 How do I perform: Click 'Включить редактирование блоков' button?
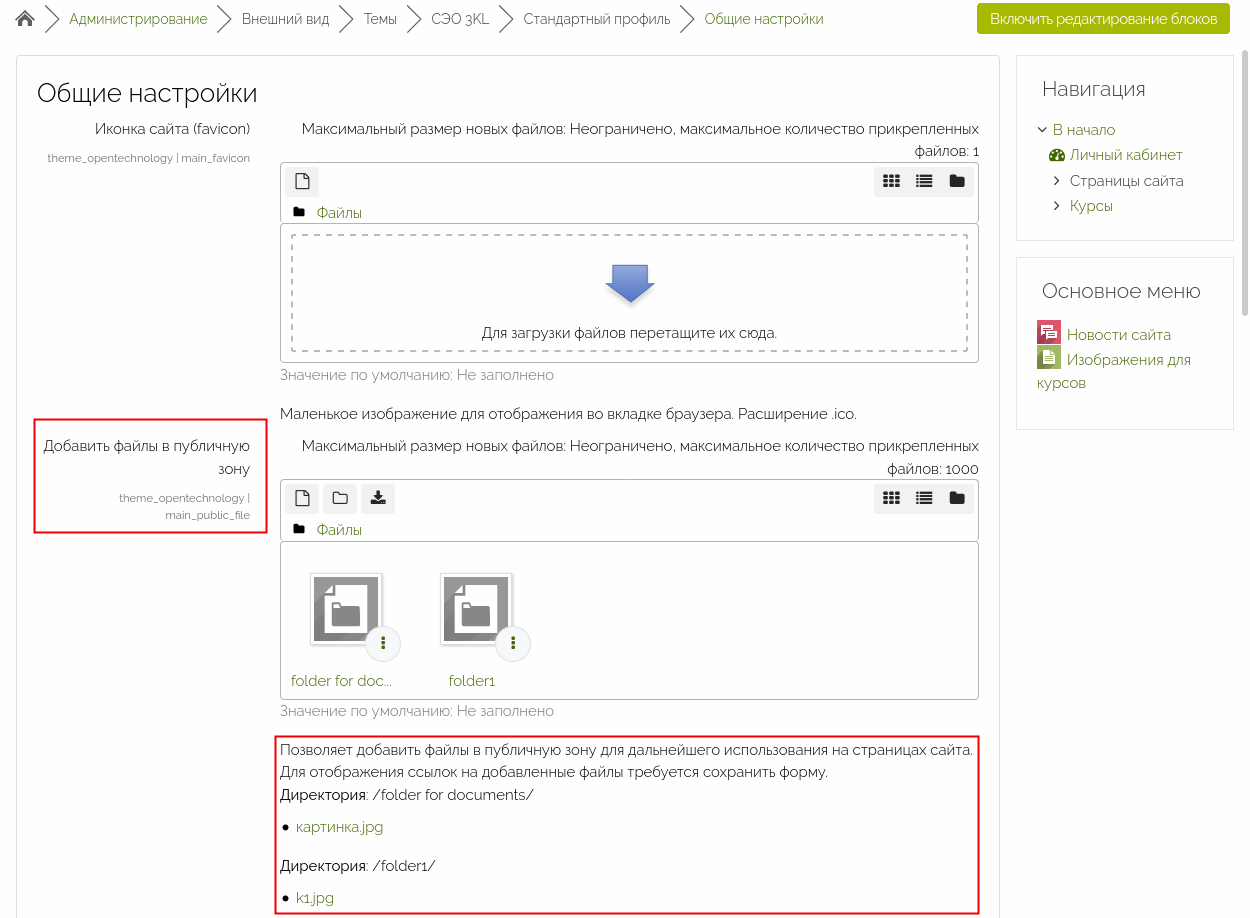1103,19
